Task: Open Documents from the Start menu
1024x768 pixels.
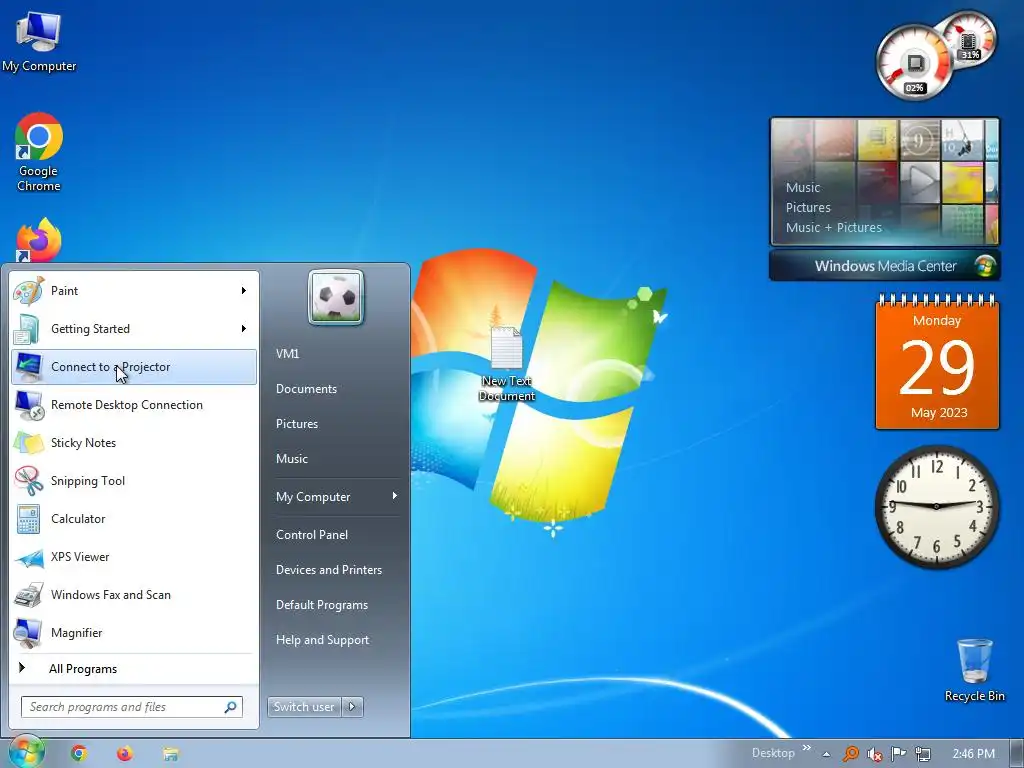Action: [x=306, y=389]
